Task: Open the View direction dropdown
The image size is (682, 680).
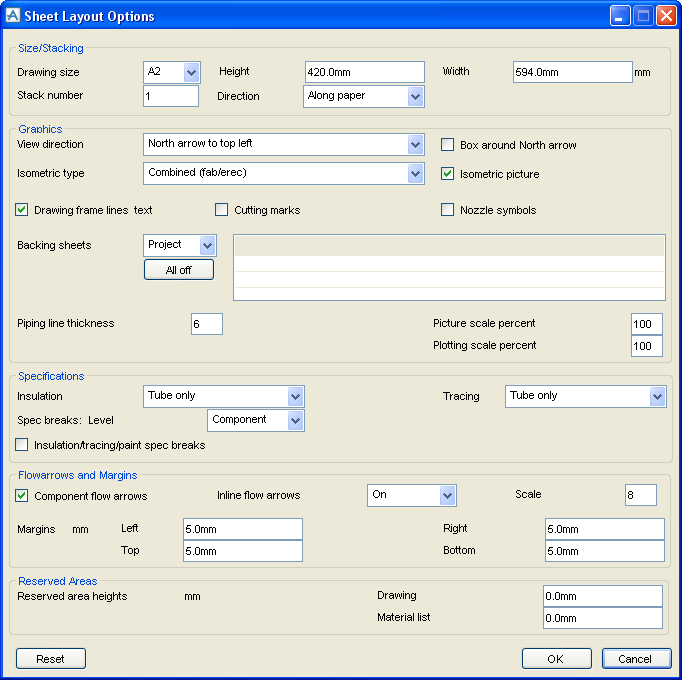Action: (415, 144)
